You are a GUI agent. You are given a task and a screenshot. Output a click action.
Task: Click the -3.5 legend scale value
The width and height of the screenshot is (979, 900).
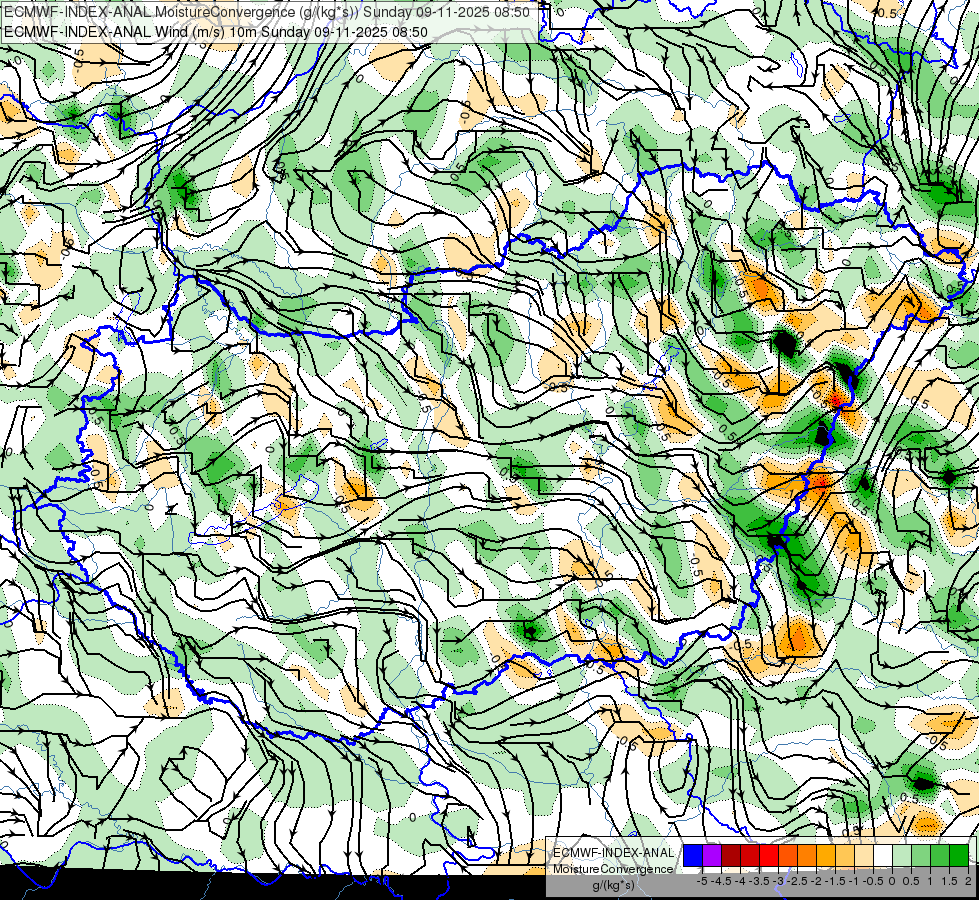coord(759,881)
